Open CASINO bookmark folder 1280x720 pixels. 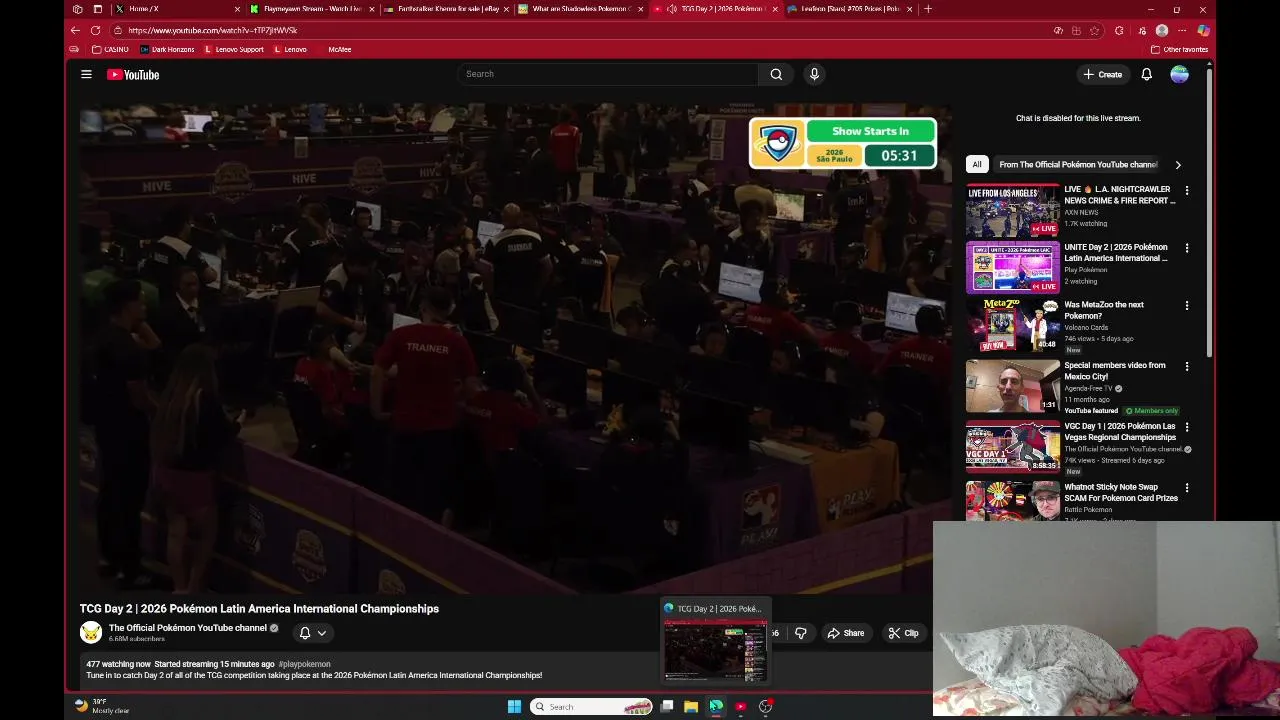[x=110, y=49]
